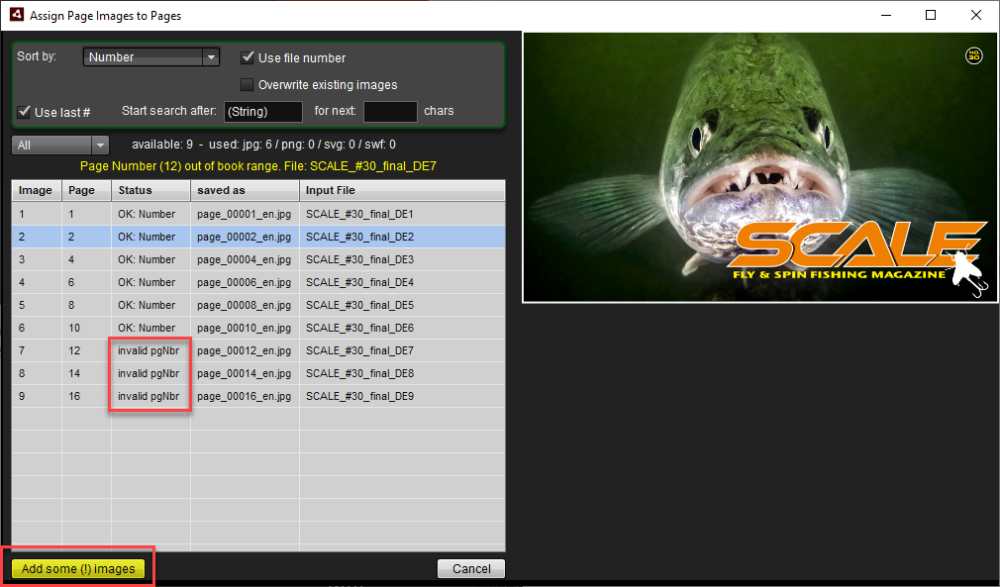The width and height of the screenshot is (1000, 587).
Task: Select the SCALE_#30_final_DE9 input file cell
Action: click(x=402, y=396)
